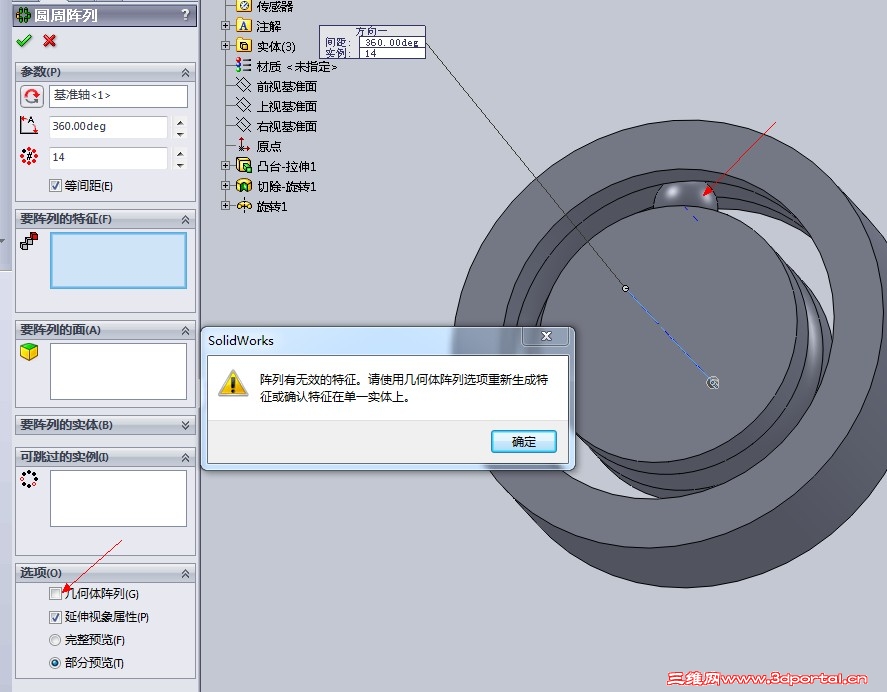The width and height of the screenshot is (887, 692).
Task: Click the 间距 callout value 360.00deg
Action: pyautogui.click(x=392, y=42)
